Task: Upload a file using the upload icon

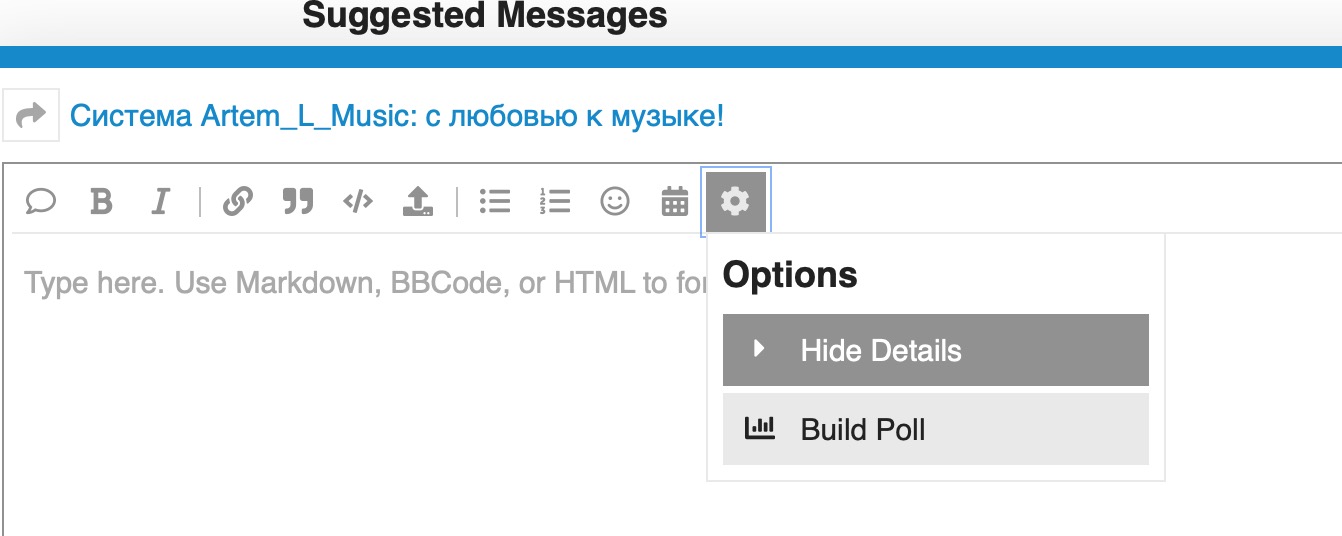Action: pos(417,202)
